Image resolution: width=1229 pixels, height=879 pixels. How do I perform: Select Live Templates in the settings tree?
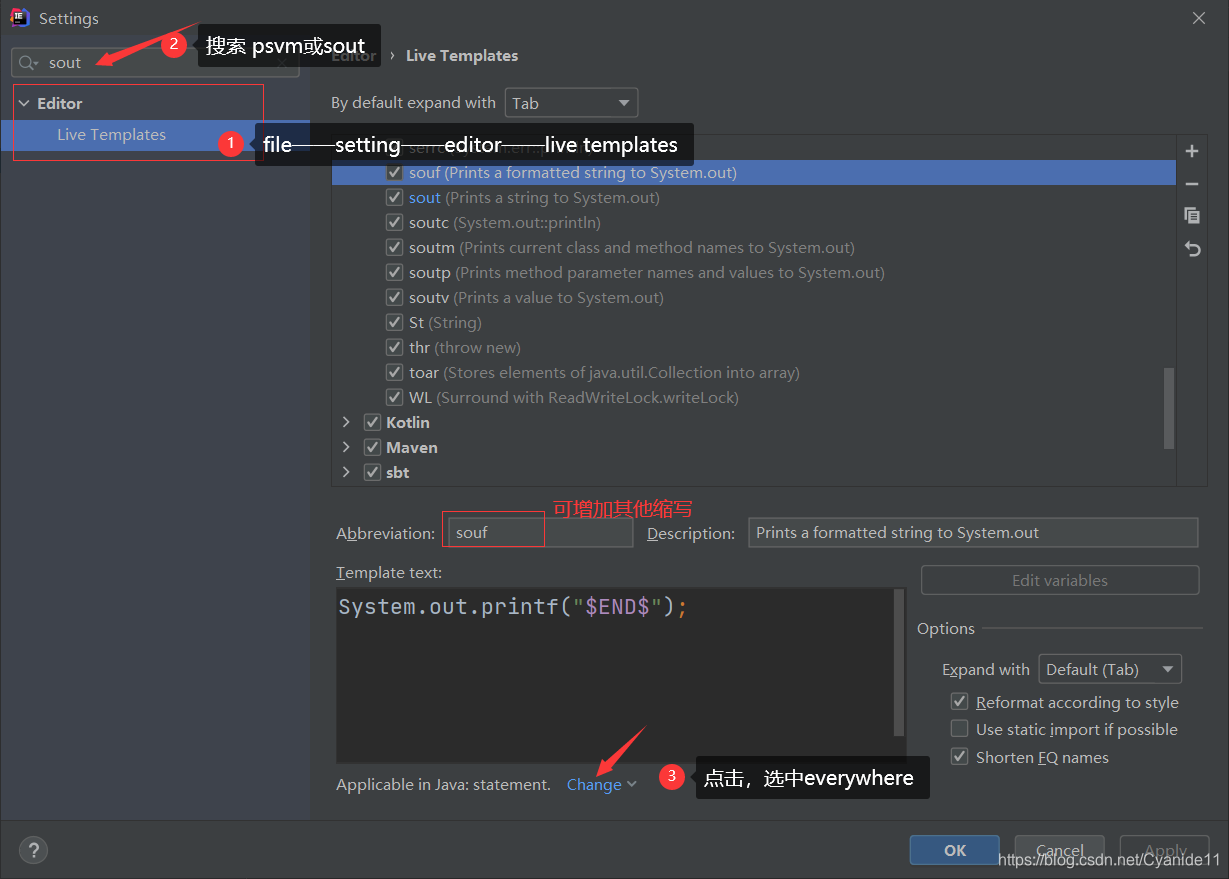[111, 134]
